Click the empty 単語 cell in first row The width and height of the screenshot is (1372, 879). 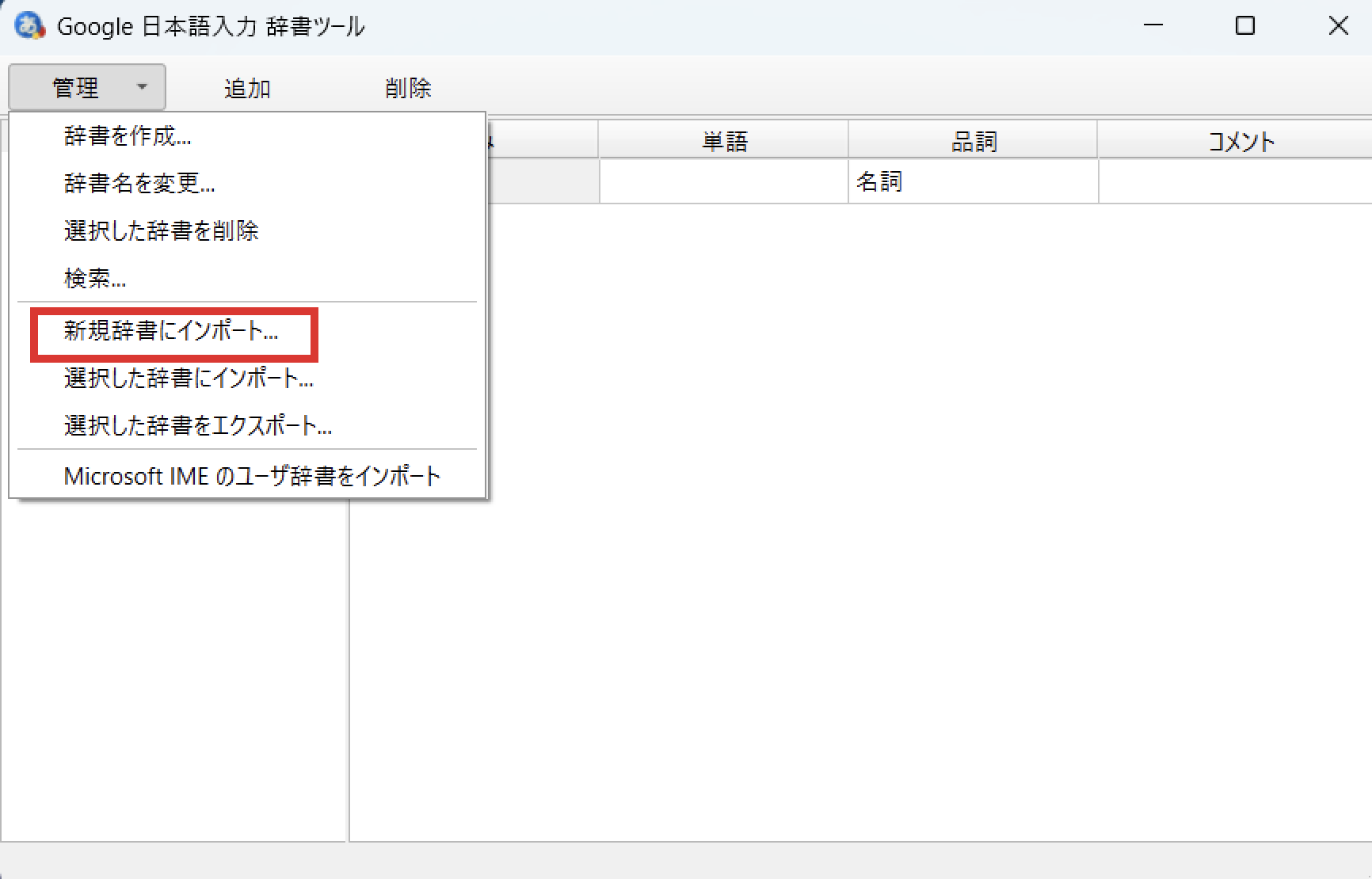[x=724, y=181]
